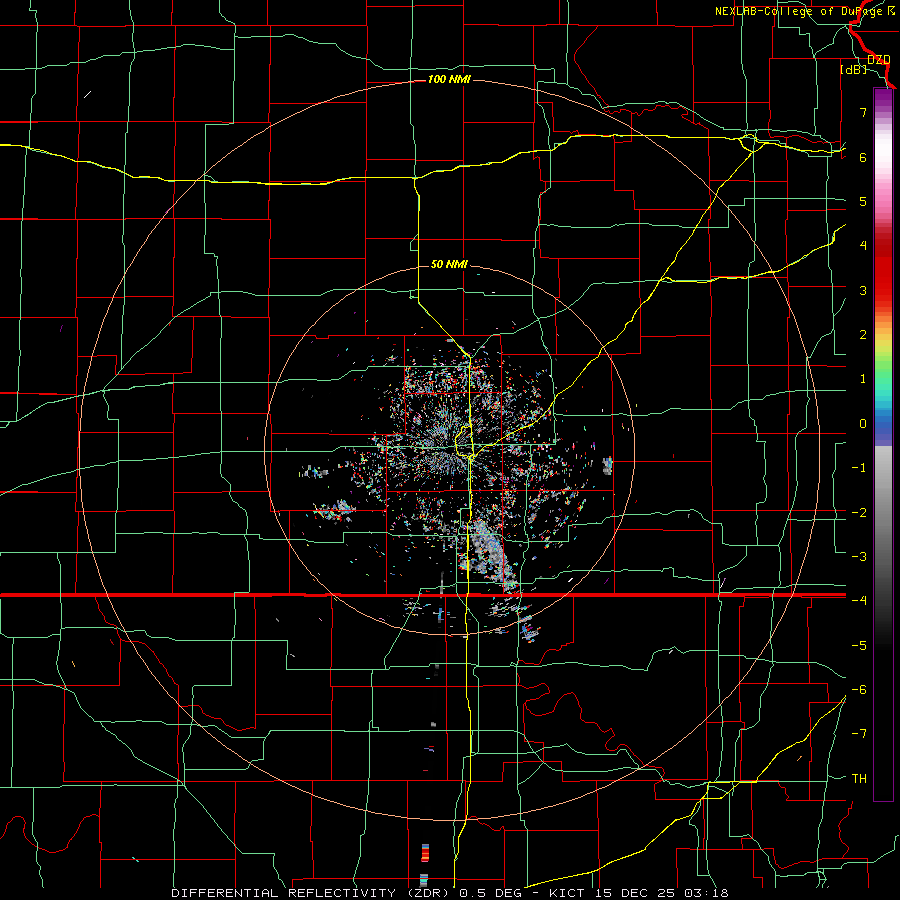This screenshot has width=900, height=900.
Task: Click the "7" value on color scale
Action: click(863, 112)
